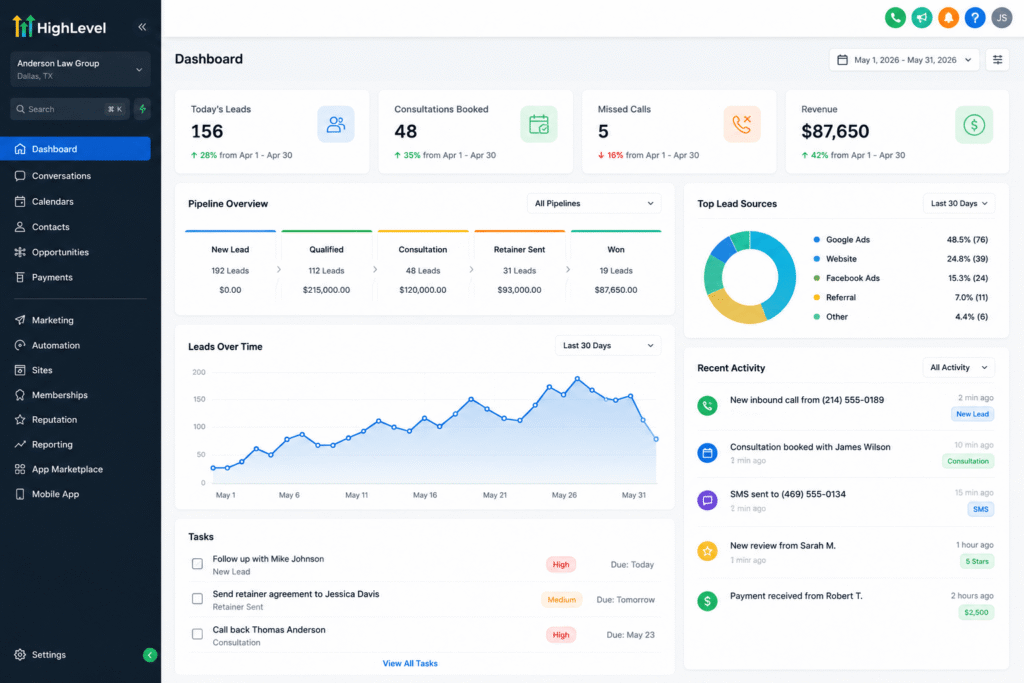Screen dimensions: 1024x683
Task: Open the dashboard filter settings icon
Action: pos(997,59)
